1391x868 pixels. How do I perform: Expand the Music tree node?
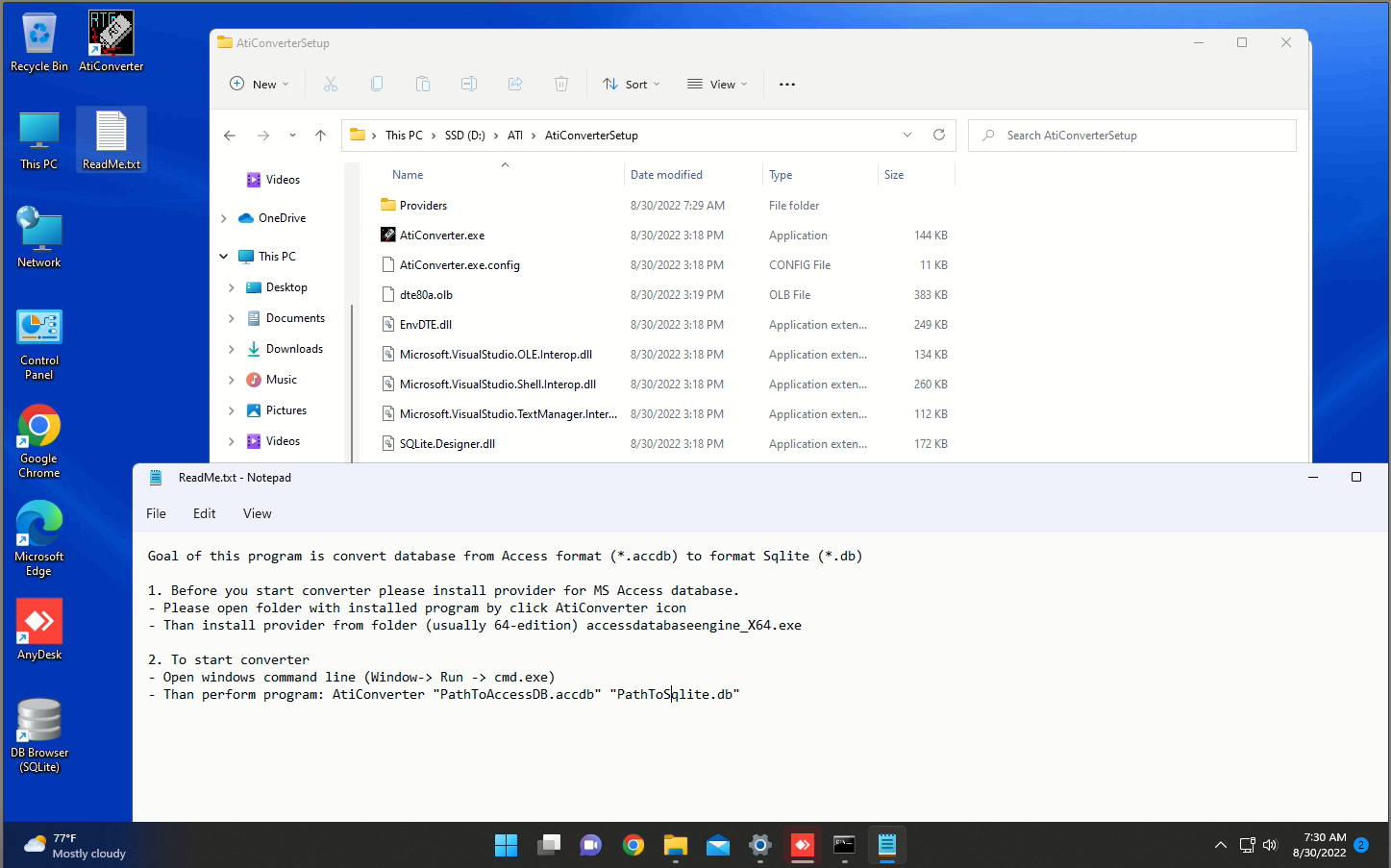click(232, 380)
